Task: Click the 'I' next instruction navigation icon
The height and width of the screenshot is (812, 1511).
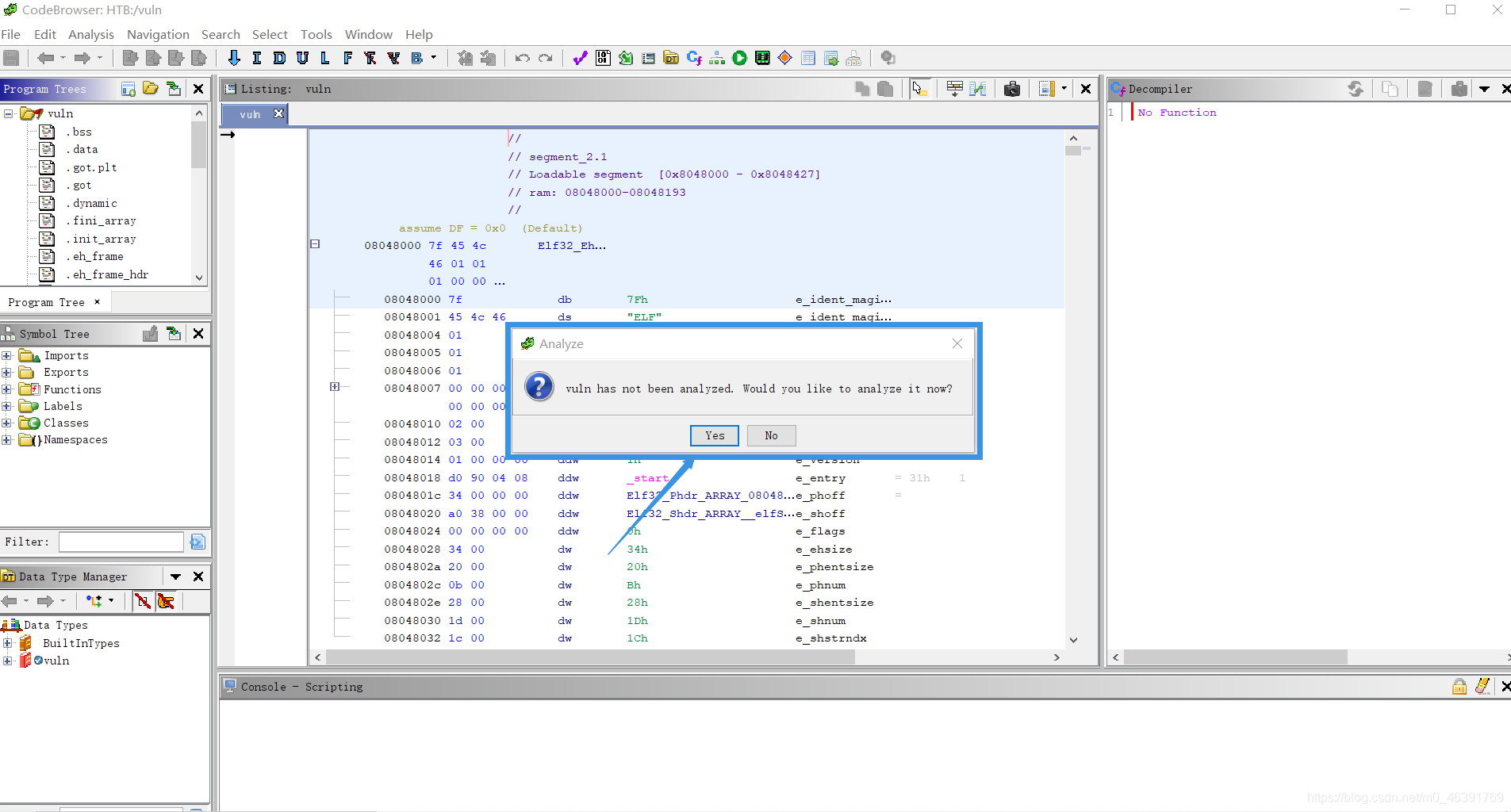Action: click(257, 58)
